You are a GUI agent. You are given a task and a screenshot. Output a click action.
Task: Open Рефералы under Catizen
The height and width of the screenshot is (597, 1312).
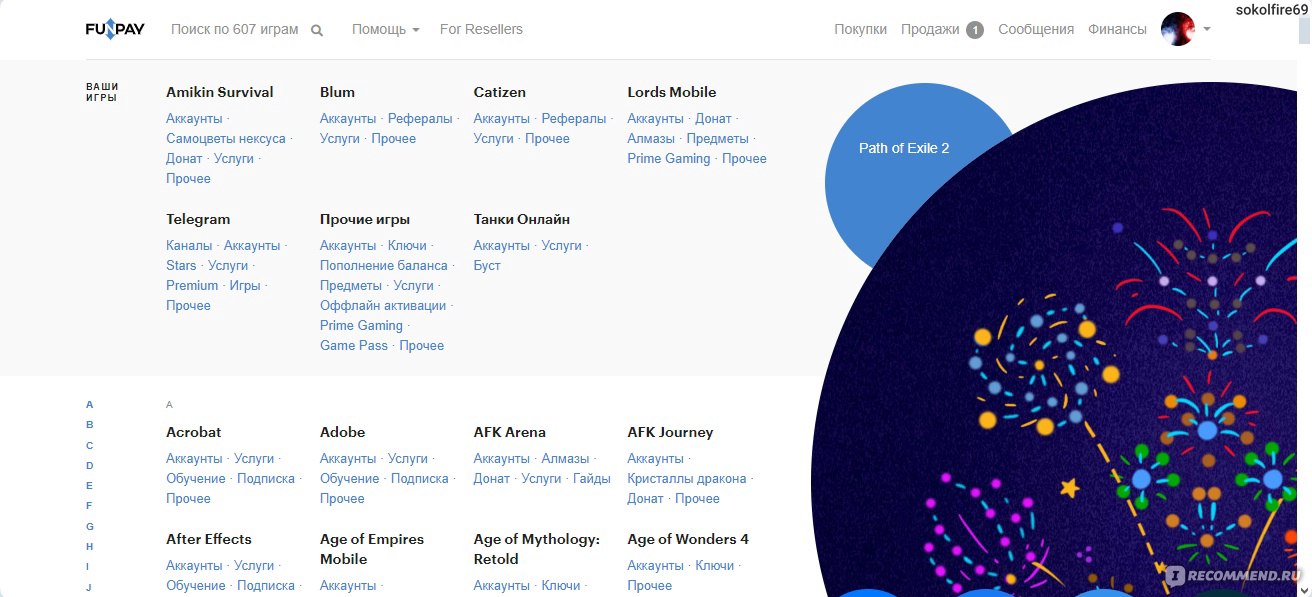574,118
